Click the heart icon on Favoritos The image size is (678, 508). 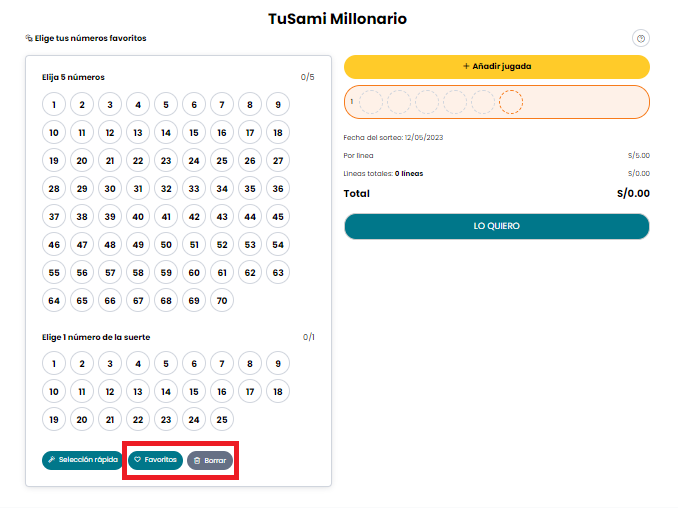point(138,460)
